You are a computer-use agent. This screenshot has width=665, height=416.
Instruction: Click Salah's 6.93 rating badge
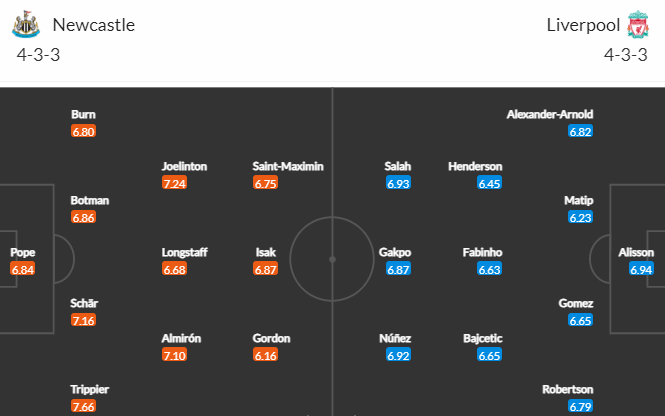[x=398, y=183]
